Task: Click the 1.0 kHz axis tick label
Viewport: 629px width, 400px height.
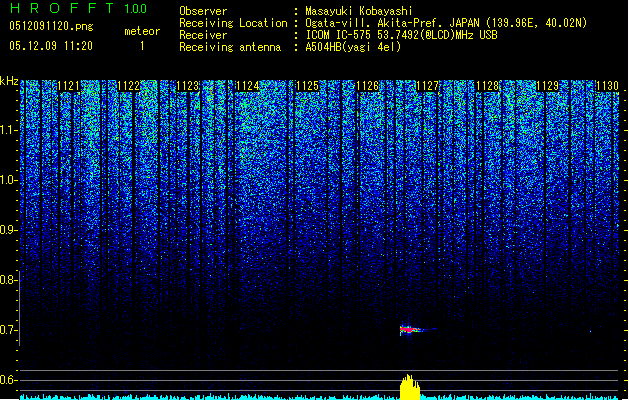Action: (x=8, y=180)
